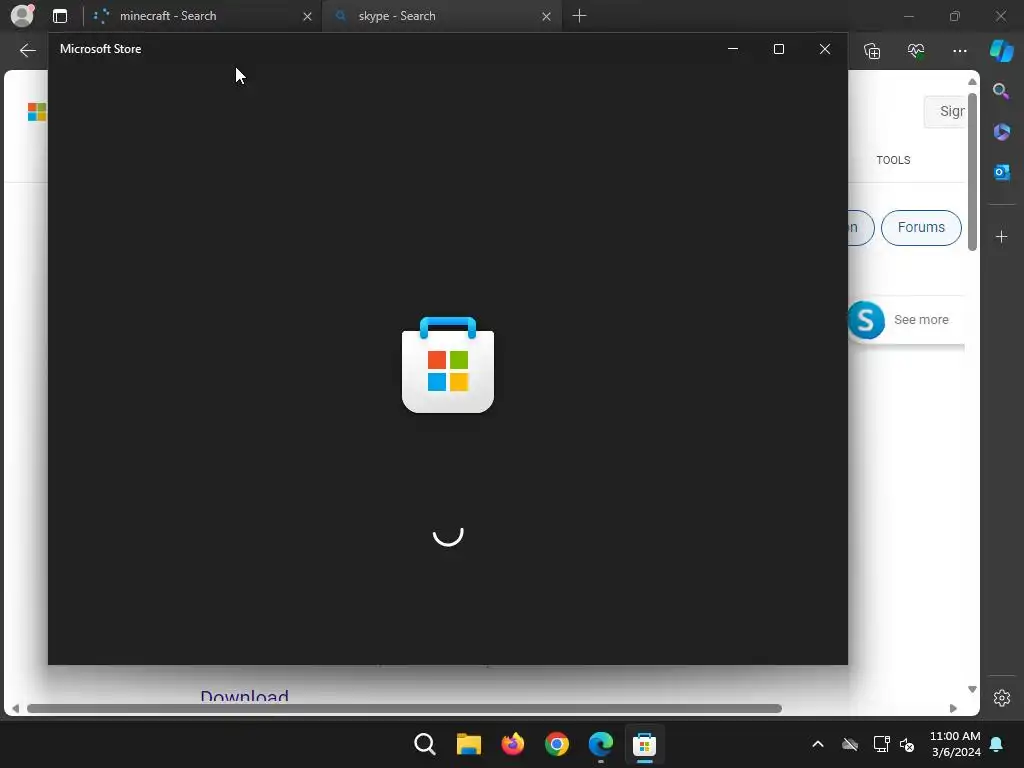Minimize the Microsoft Store window

(733, 49)
